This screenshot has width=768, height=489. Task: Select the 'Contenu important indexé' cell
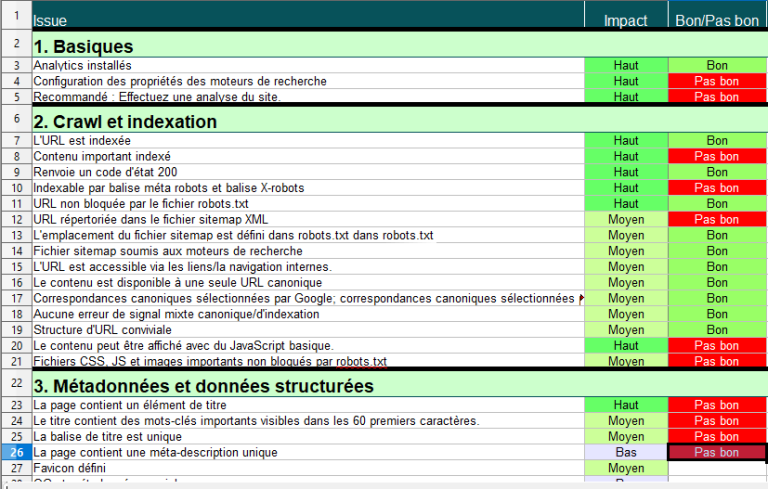(308, 156)
